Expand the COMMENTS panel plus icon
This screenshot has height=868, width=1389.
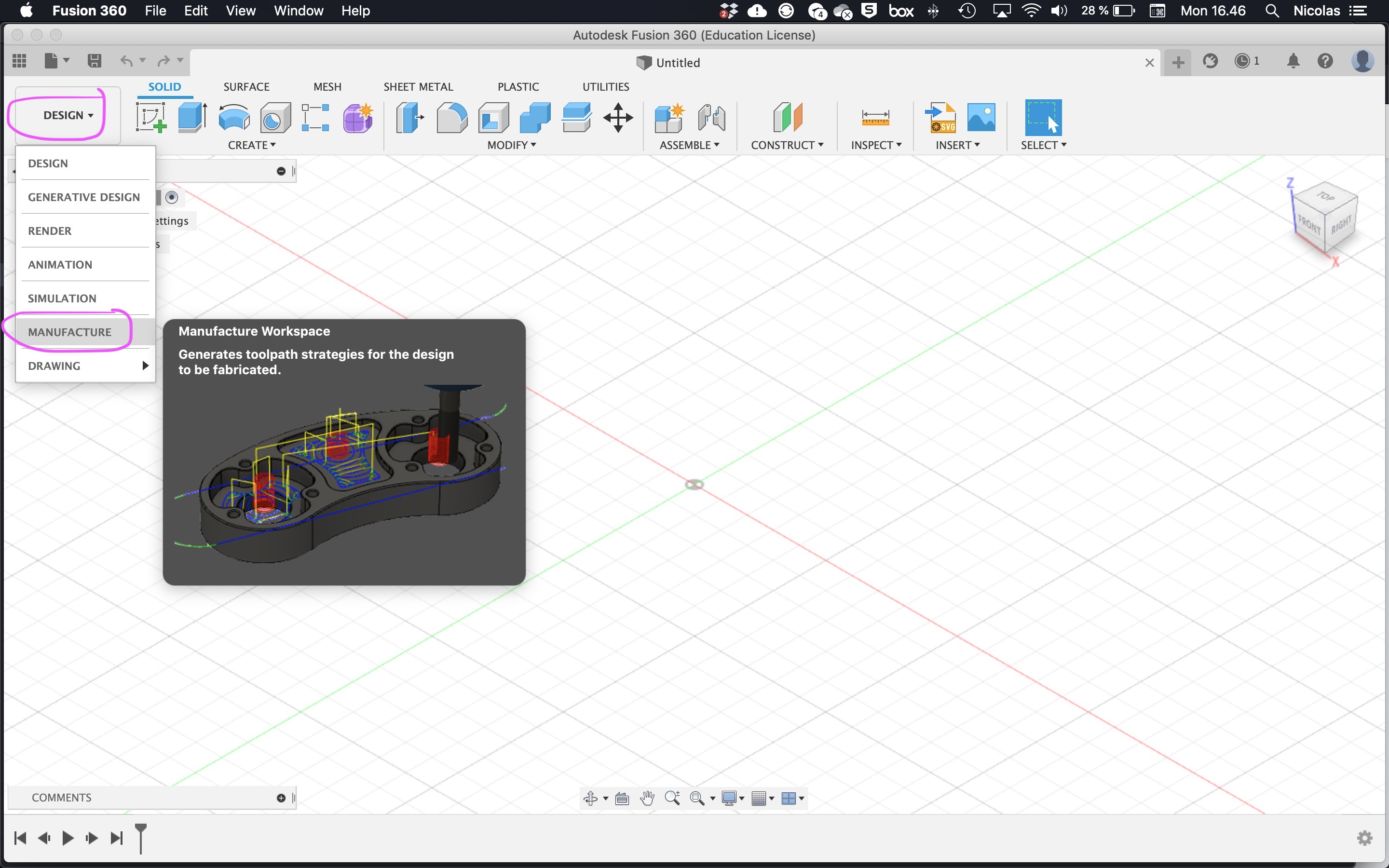[281, 798]
